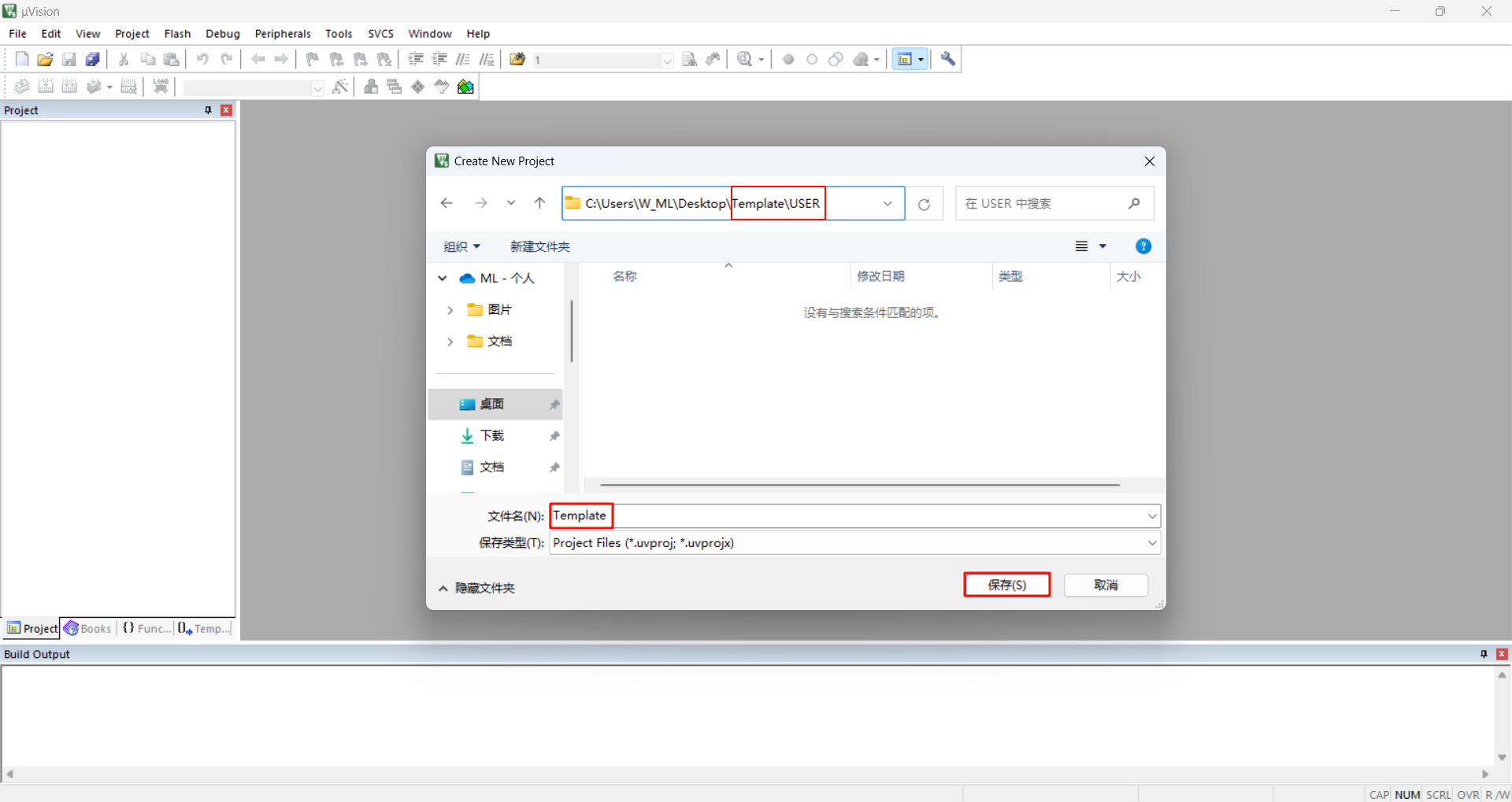
Task: Click the Select Software Packs icon
Action: click(442, 87)
